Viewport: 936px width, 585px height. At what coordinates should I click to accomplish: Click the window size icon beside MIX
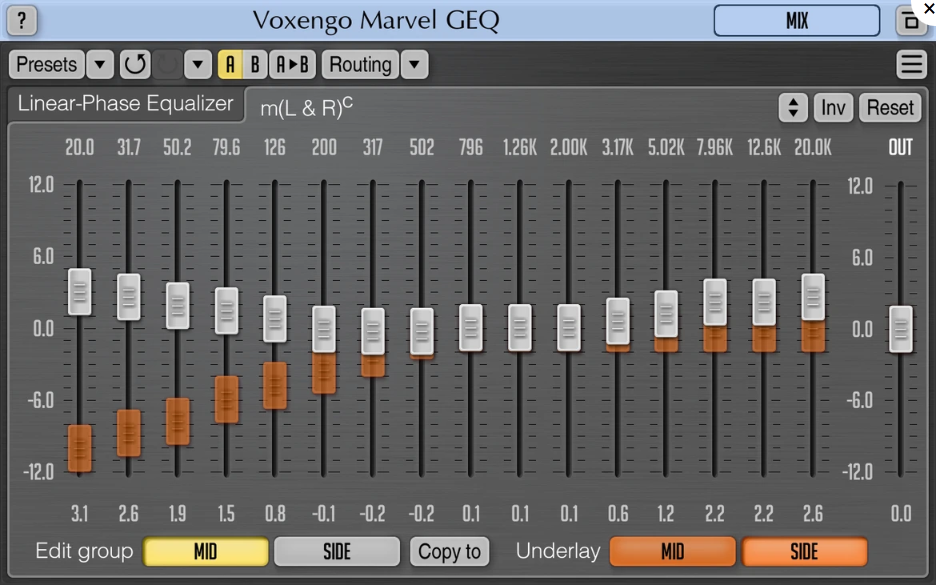pyautogui.click(x=911, y=21)
